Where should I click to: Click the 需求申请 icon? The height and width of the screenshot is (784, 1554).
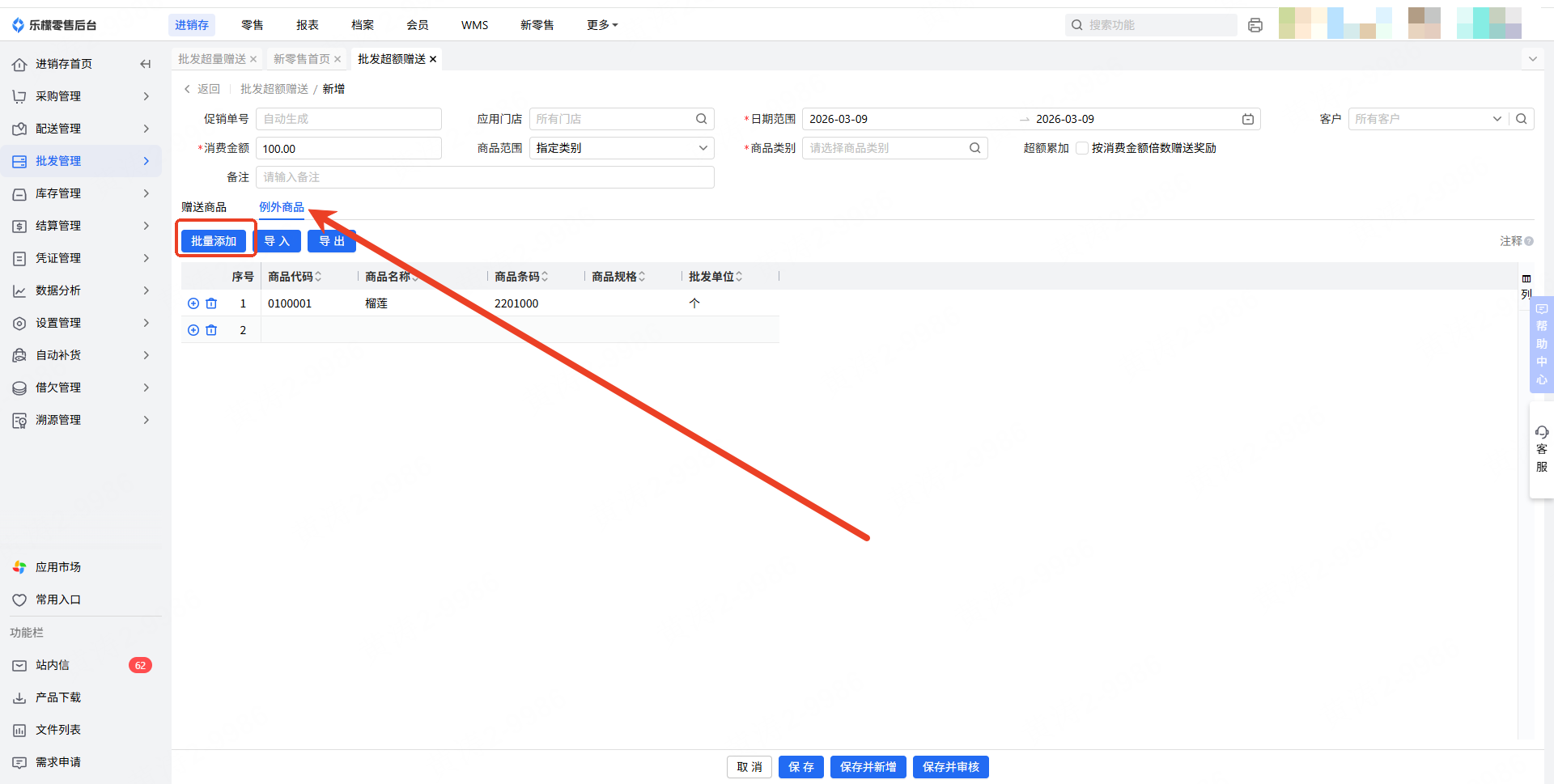click(19, 762)
